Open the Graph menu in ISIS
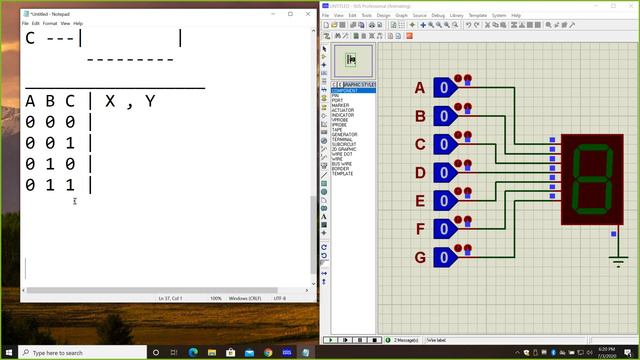This screenshot has width=640, height=360. pos(401,16)
